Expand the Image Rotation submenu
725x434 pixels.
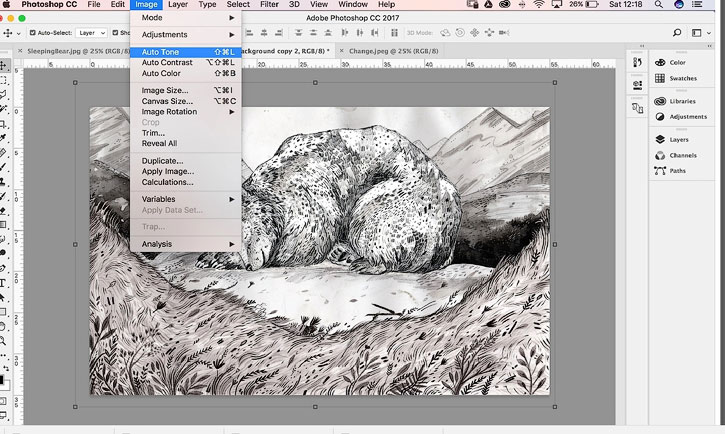click(x=185, y=112)
